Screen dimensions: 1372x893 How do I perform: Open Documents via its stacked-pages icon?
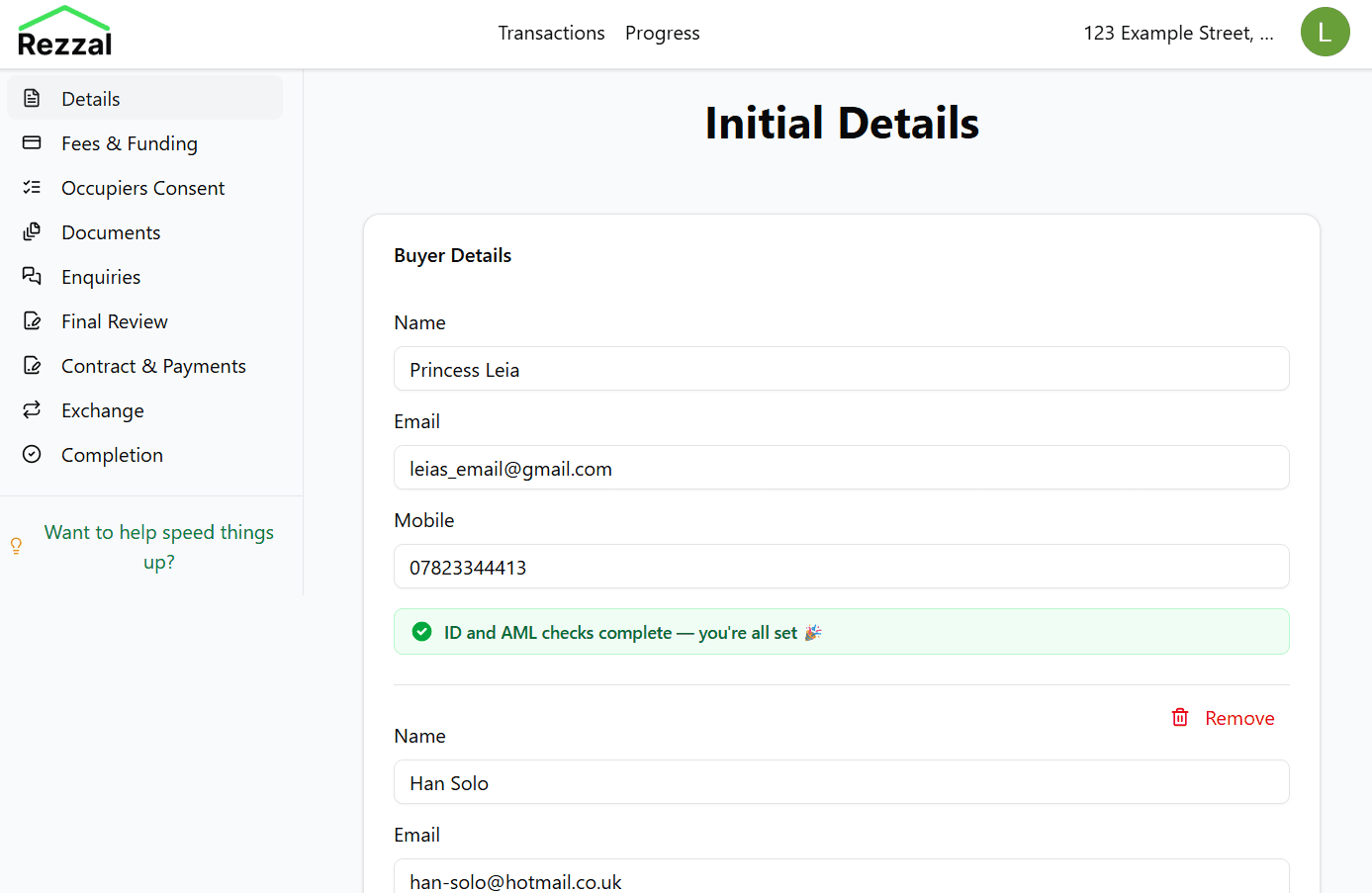[x=34, y=231]
